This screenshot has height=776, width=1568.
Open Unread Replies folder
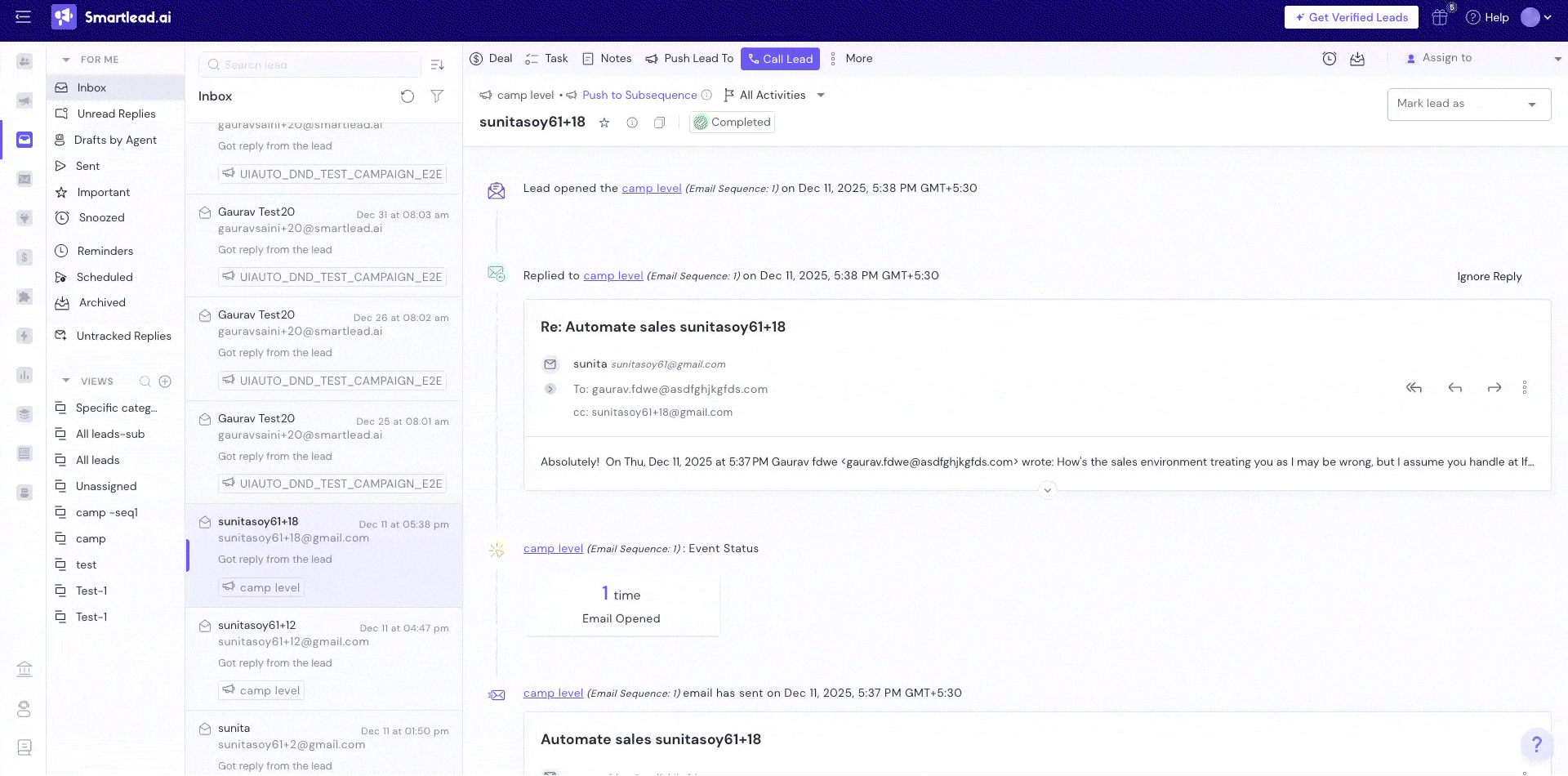pyautogui.click(x=116, y=114)
